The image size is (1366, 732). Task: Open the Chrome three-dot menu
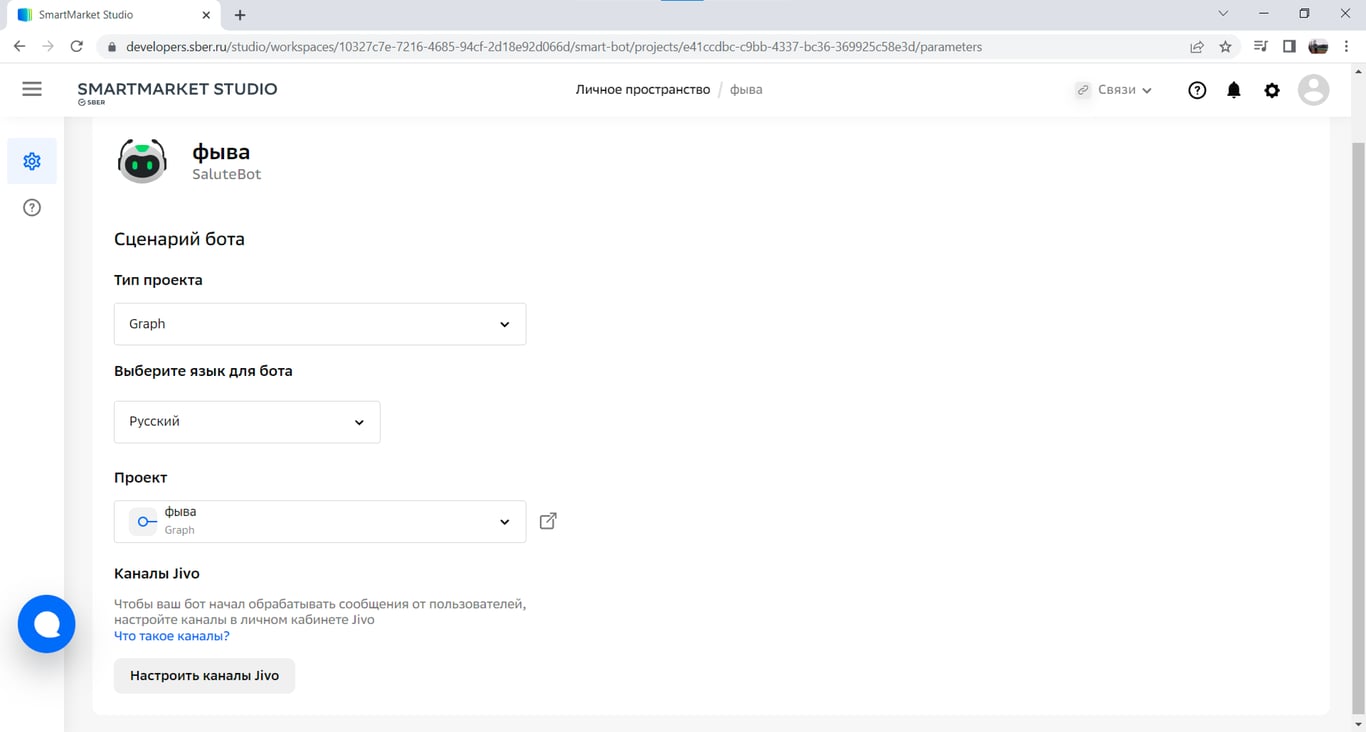coord(1347,46)
